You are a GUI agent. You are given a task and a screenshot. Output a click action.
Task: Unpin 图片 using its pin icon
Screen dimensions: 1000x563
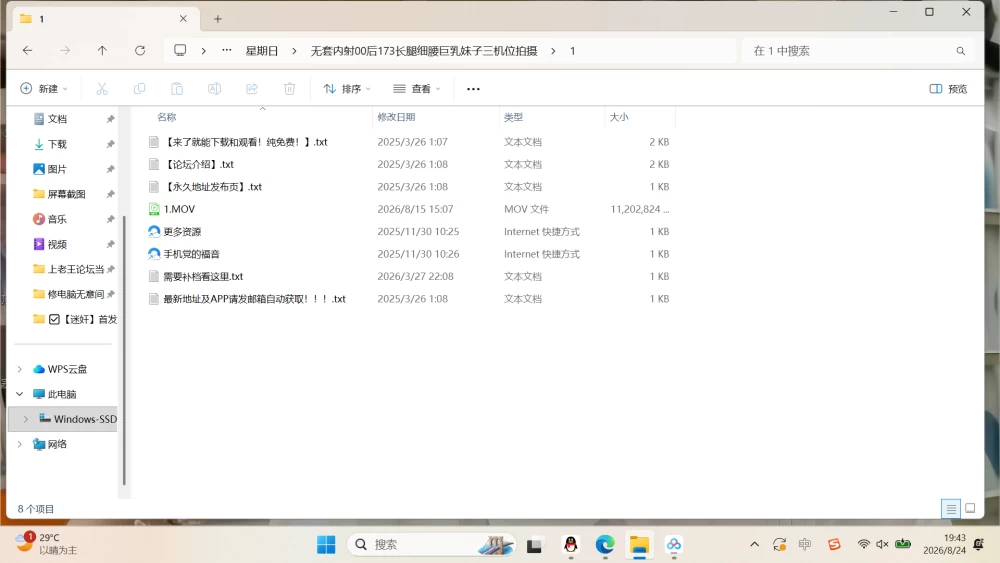(110, 169)
